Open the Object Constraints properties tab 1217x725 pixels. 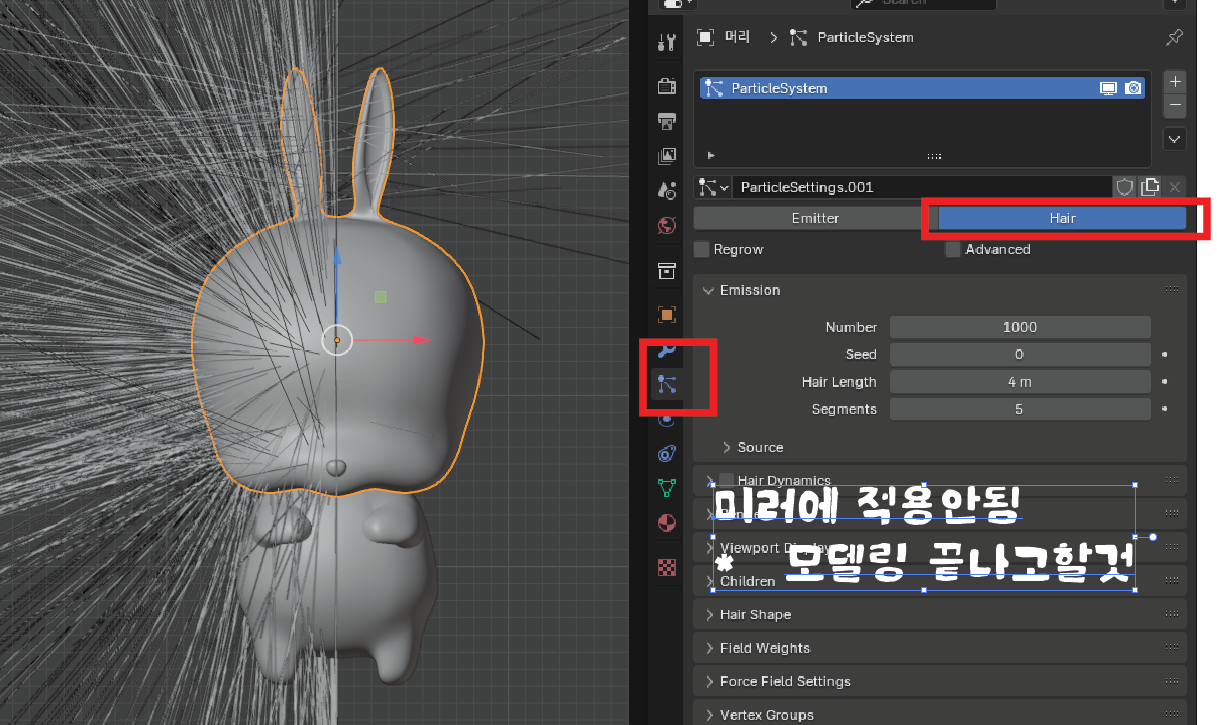pos(667,453)
